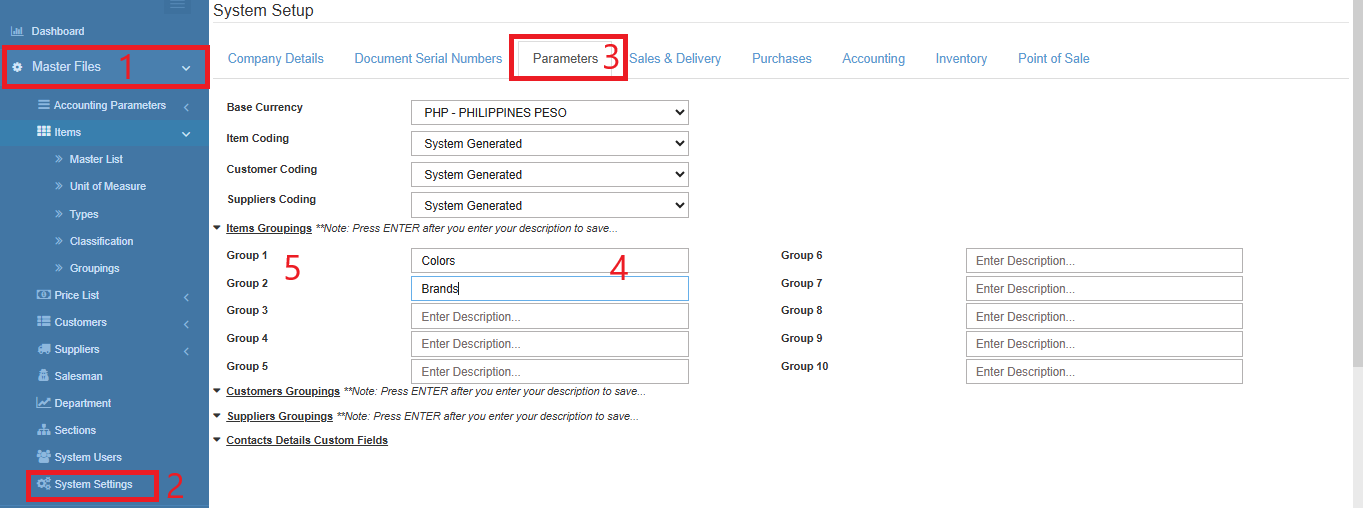Viewport: 1363px width, 508px height.
Task: Switch to the Sales & Delivery tab
Action: pyautogui.click(x=675, y=59)
